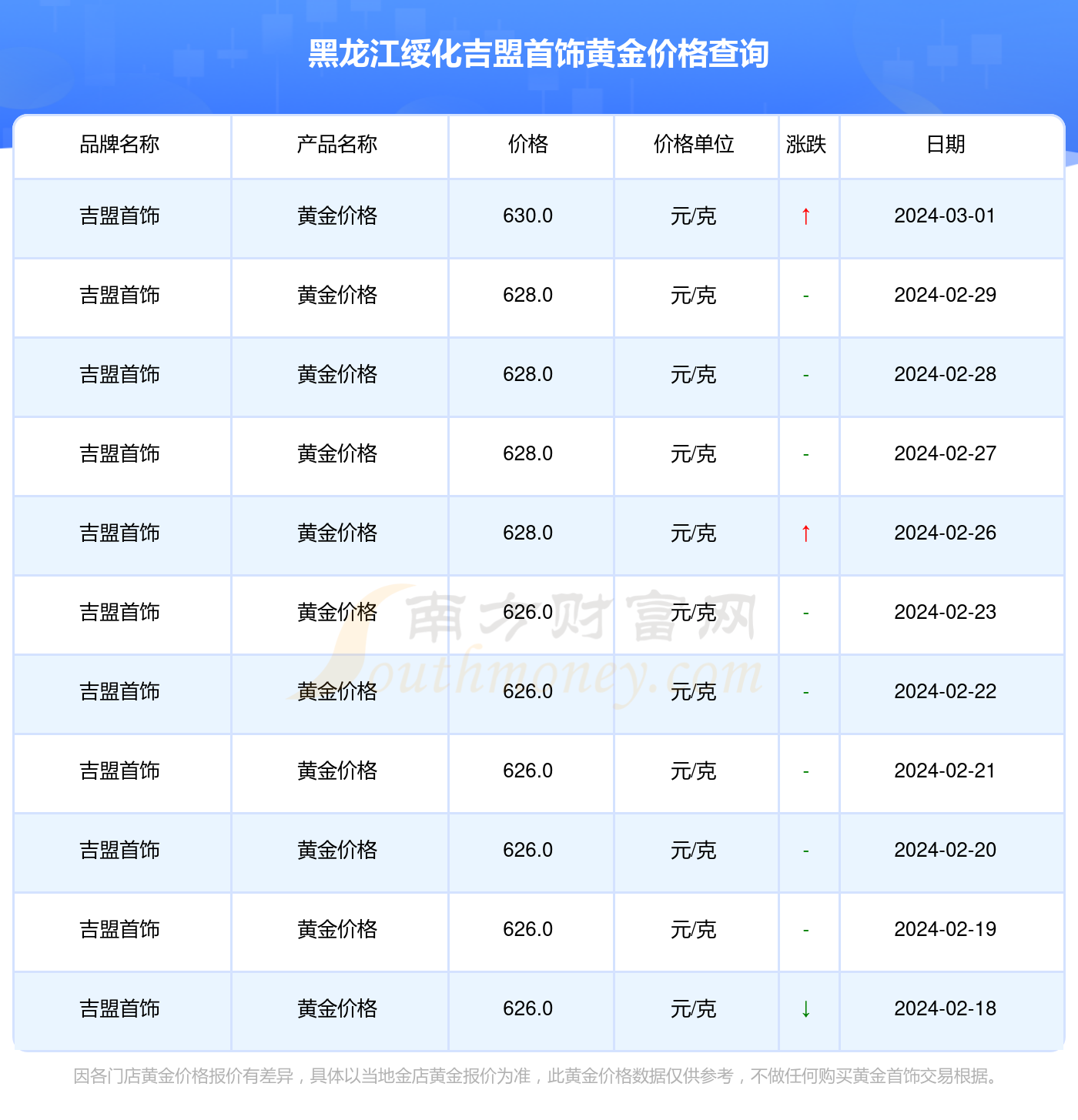This screenshot has width=1078, height=1120.
Task: Click 元/克 in the 2024-02-29 row
Action: [x=694, y=296]
